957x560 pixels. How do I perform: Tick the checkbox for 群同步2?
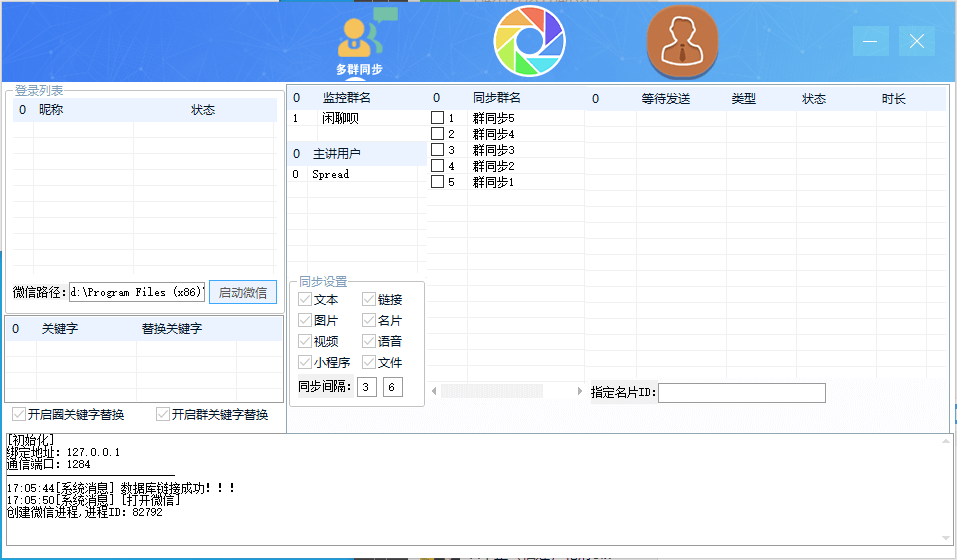[437, 165]
